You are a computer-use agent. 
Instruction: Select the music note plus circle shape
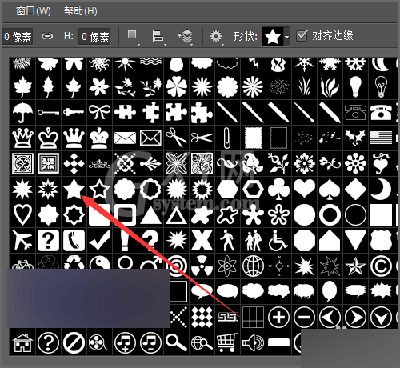[x=125, y=342]
